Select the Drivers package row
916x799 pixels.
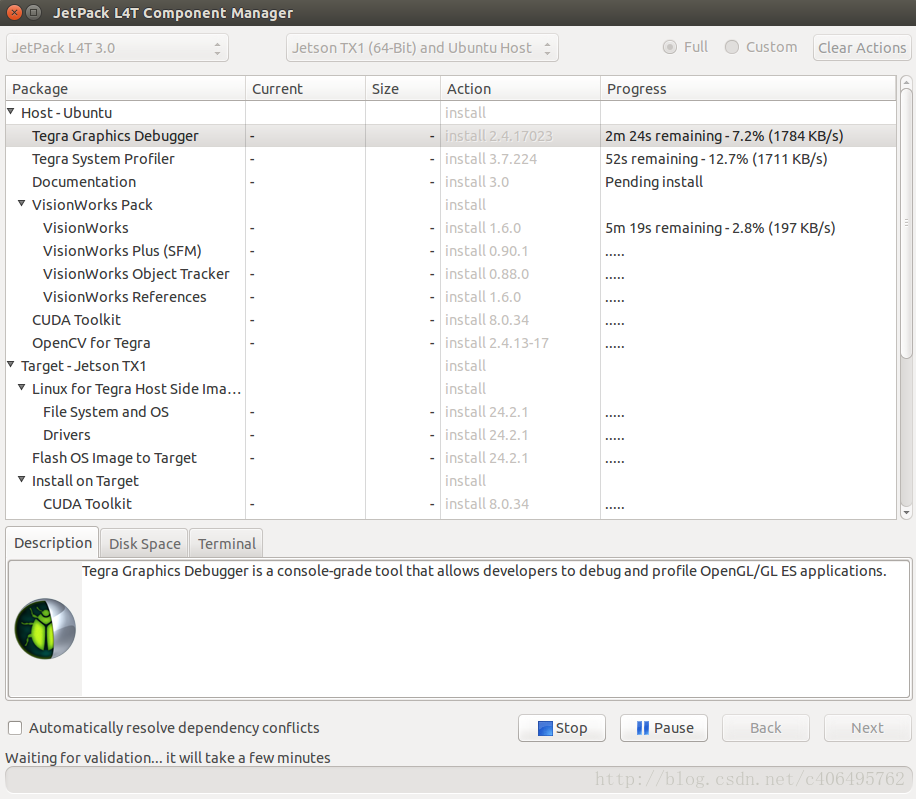tap(451, 435)
